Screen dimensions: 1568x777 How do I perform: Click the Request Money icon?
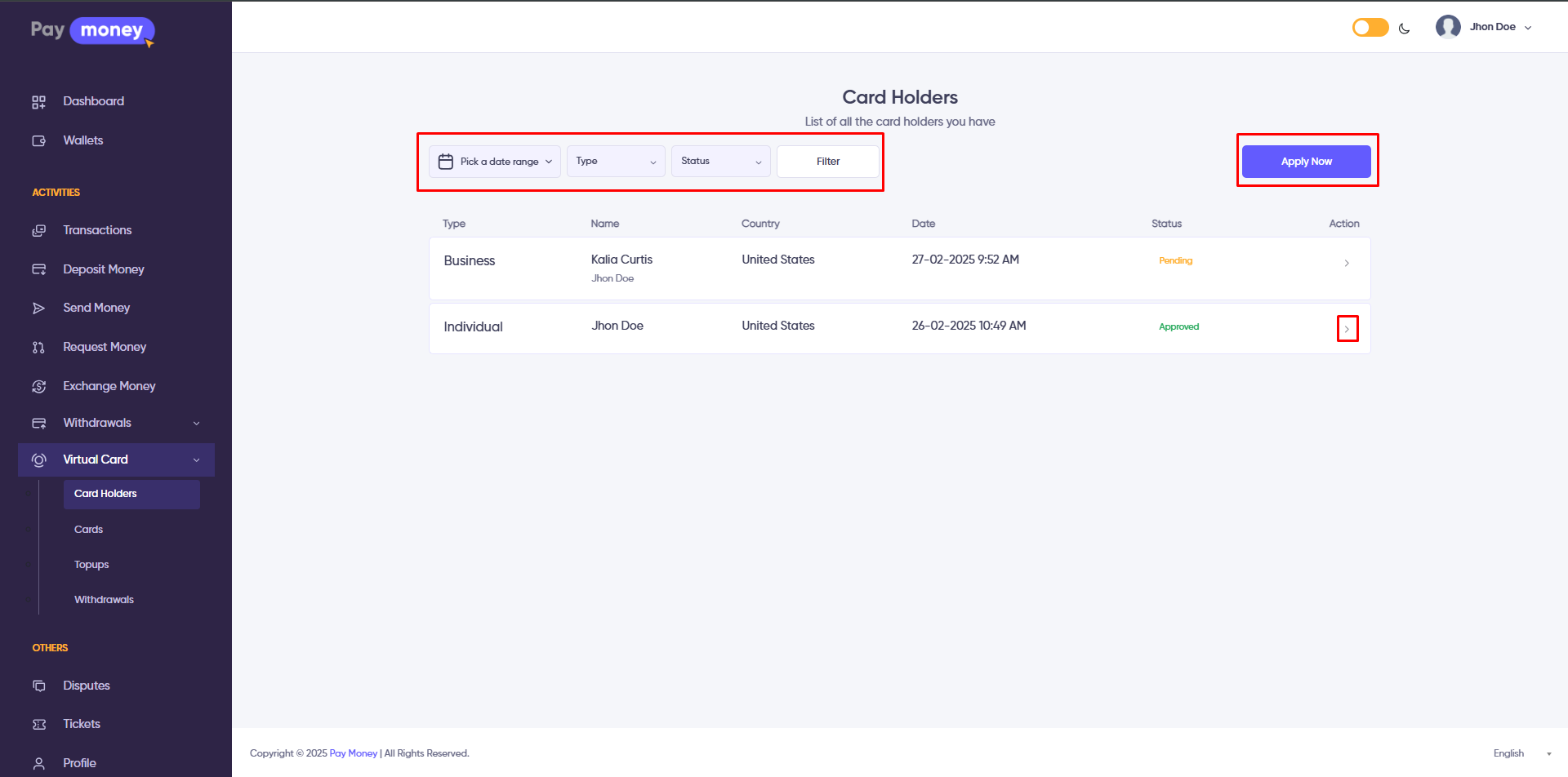click(x=38, y=348)
